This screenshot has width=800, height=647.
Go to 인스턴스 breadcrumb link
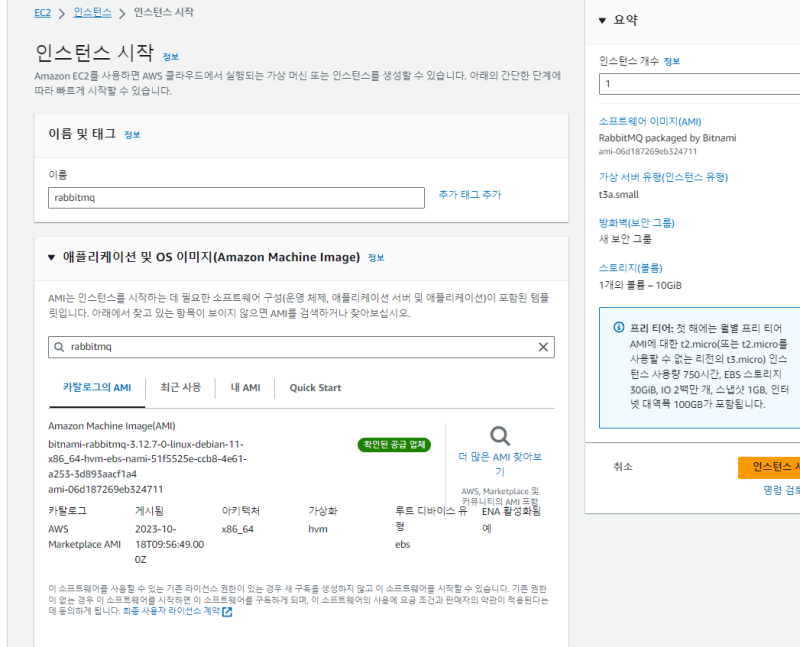pos(92,12)
